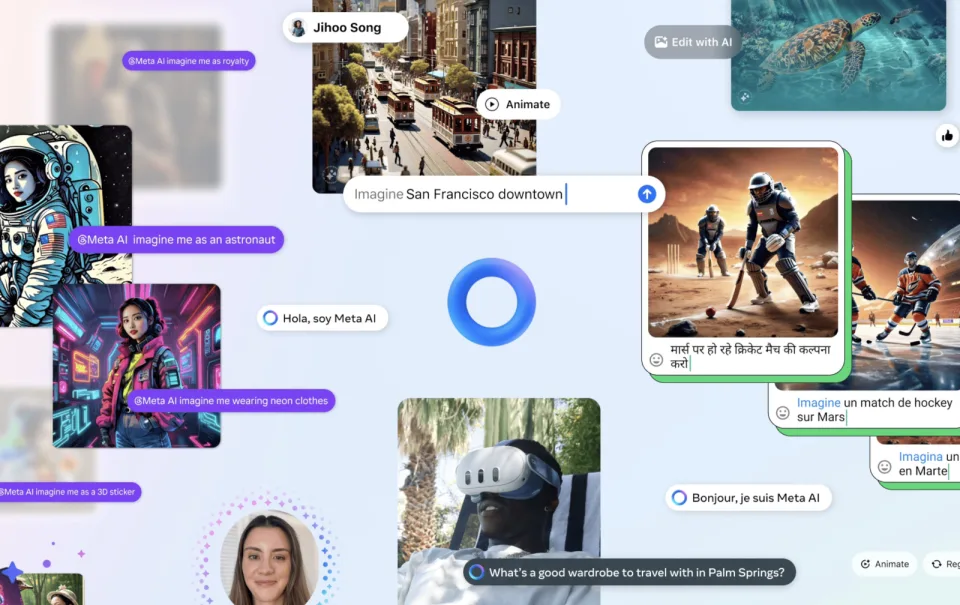This screenshot has height=605, width=960.
Task: Submit the prompt using the blue send arrow
Action: (x=647, y=194)
